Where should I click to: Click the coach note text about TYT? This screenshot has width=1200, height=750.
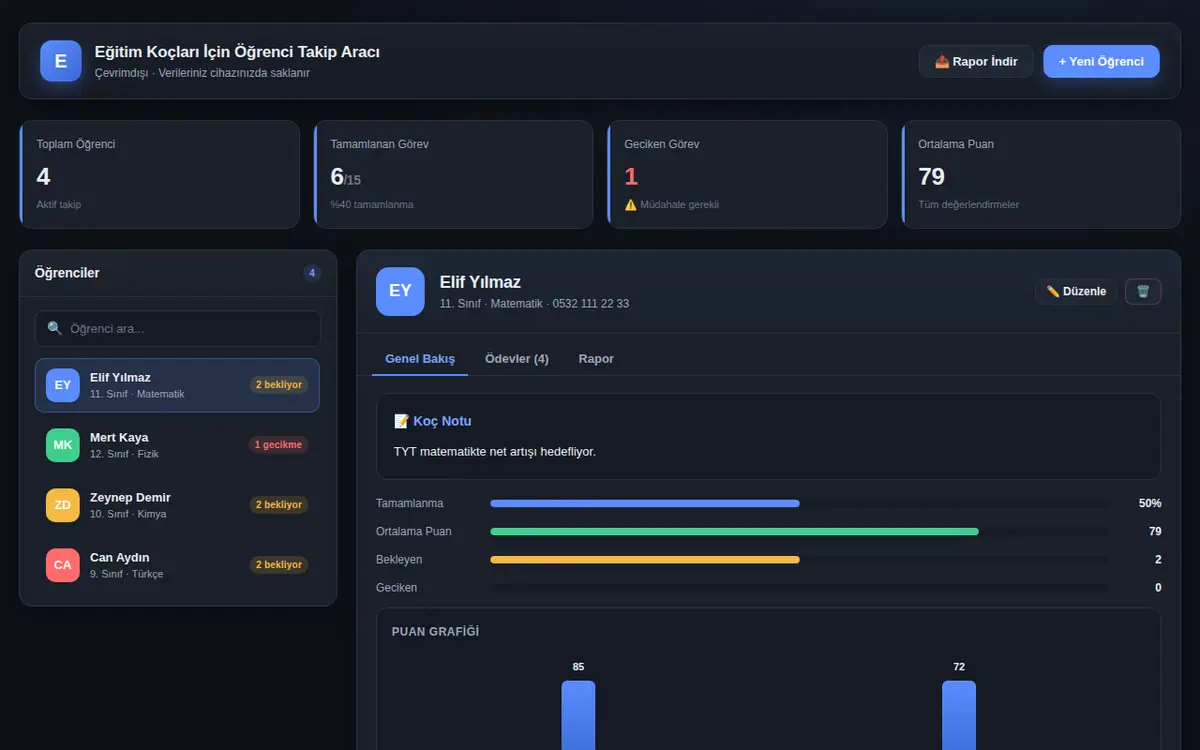click(x=495, y=452)
